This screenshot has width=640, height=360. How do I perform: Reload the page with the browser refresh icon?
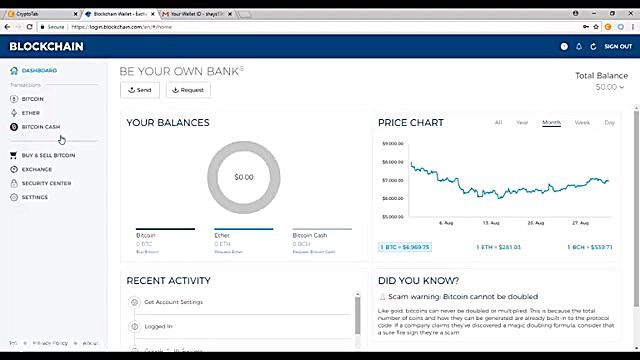29,27
